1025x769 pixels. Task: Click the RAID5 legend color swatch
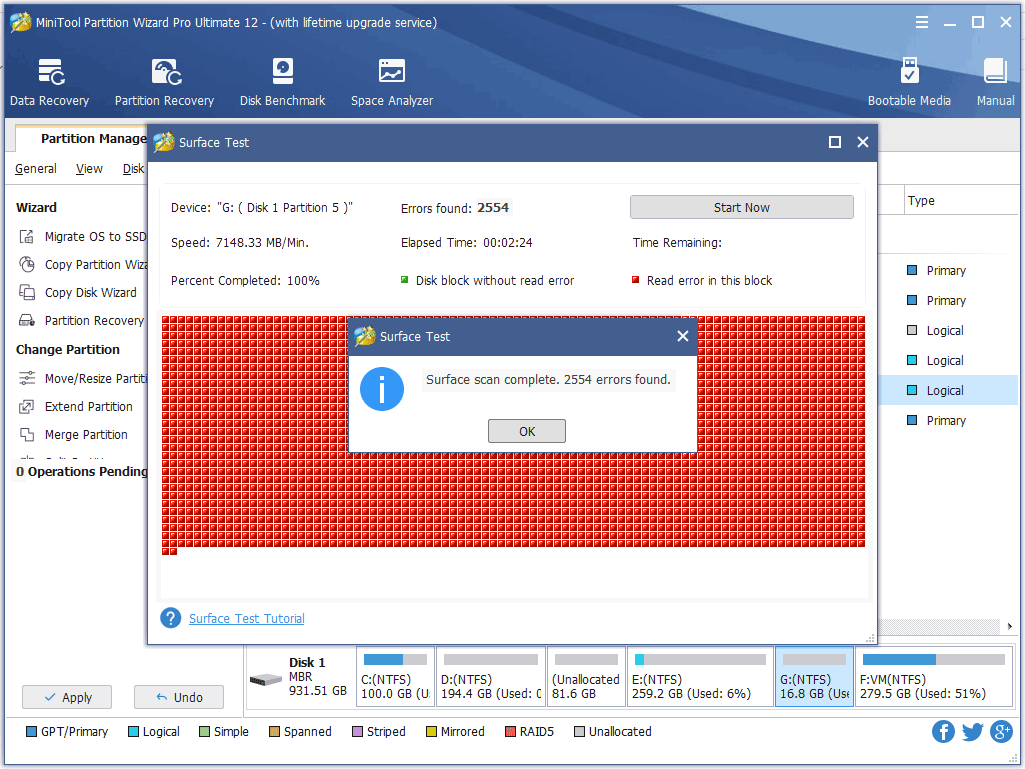511,732
